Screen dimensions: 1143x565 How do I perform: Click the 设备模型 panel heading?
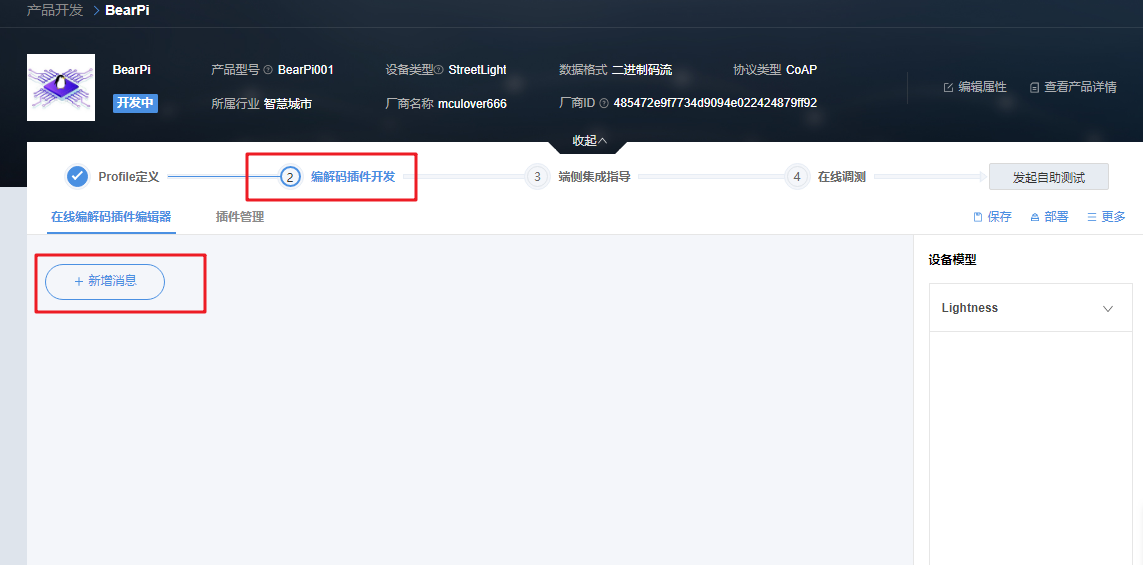tap(952, 260)
